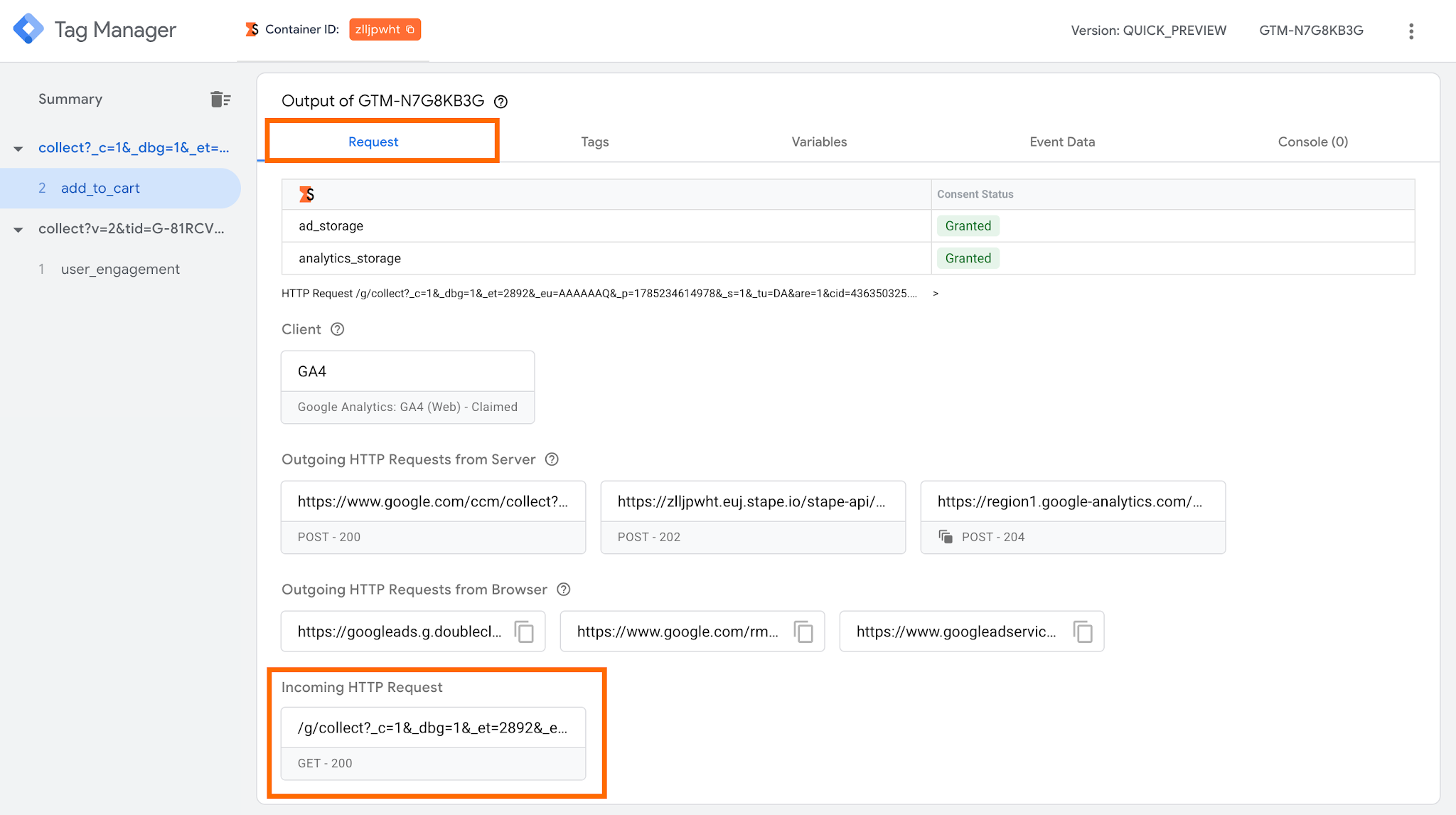Image resolution: width=1456 pixels, height=815 pixels.
Task: Click the Summary heading in sidebar
Action: click(70, 99)
